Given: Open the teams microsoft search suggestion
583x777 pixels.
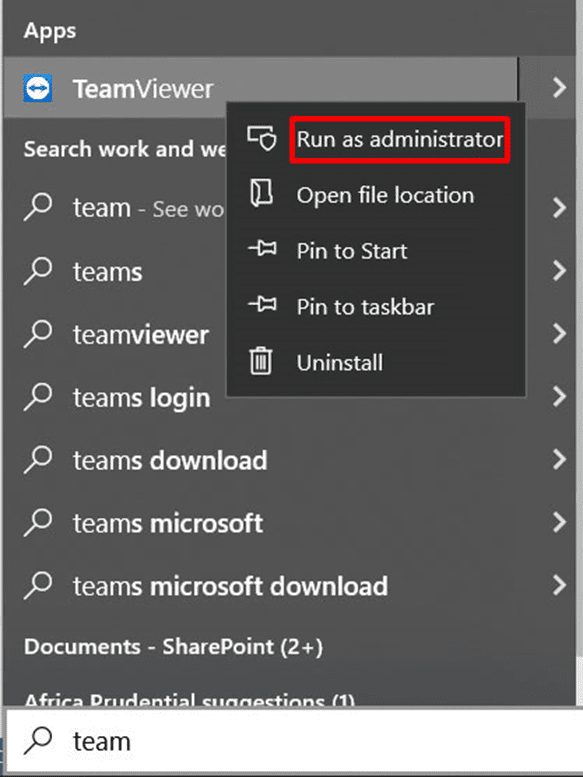Looking at the screenshot, I should tap(289, 523).
